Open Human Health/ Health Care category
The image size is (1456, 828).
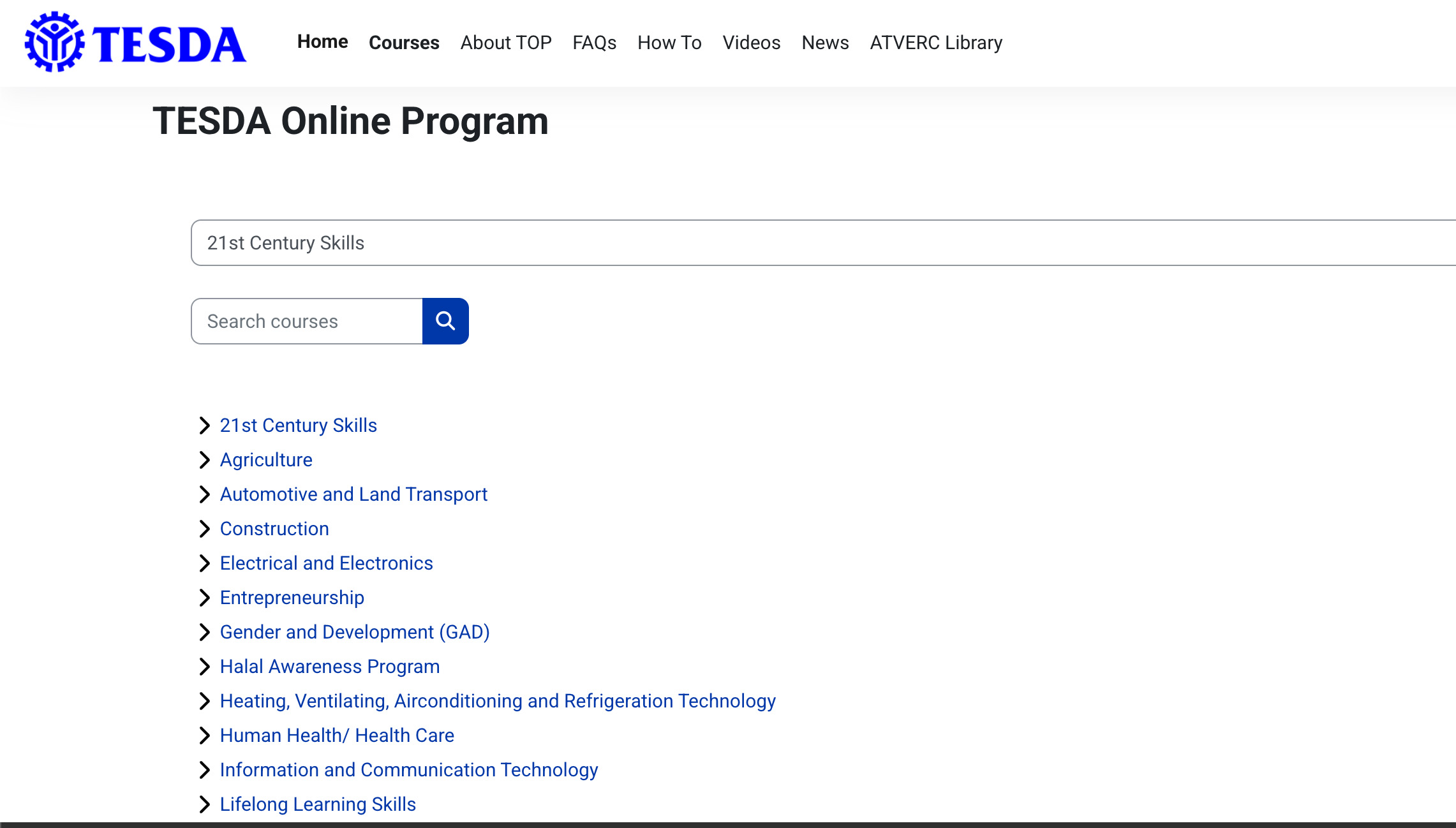pyautogui.click(x=337, y=736)
